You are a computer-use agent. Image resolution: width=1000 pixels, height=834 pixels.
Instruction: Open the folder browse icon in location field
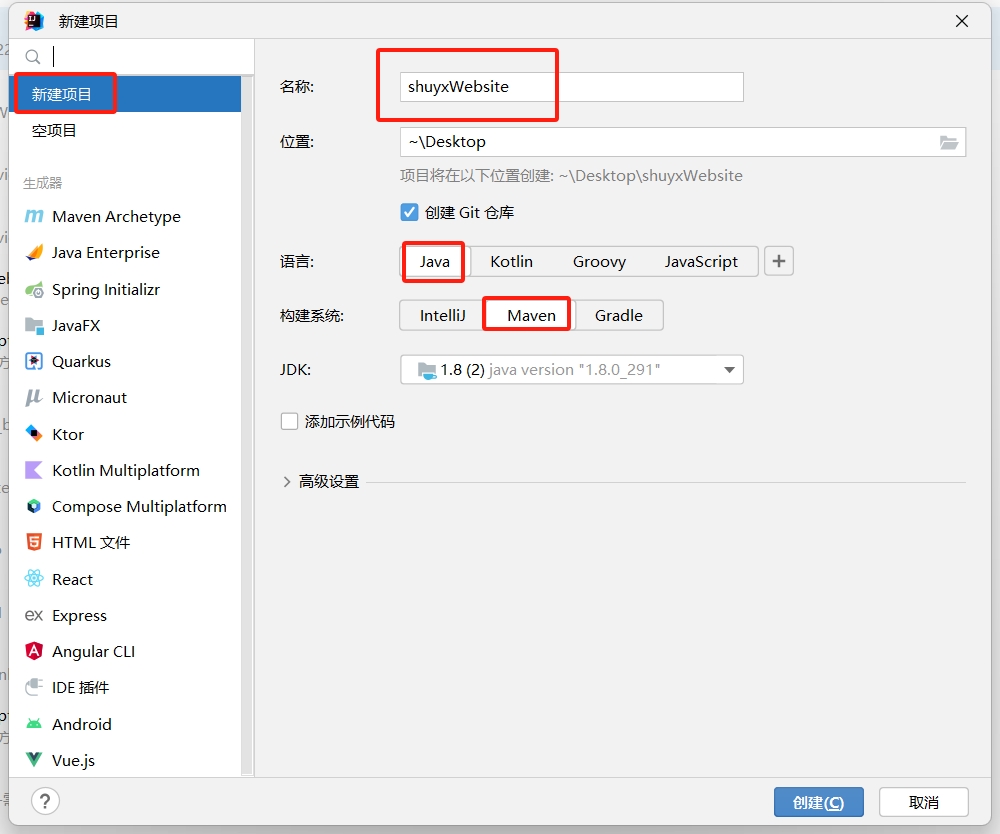[948, 142]
